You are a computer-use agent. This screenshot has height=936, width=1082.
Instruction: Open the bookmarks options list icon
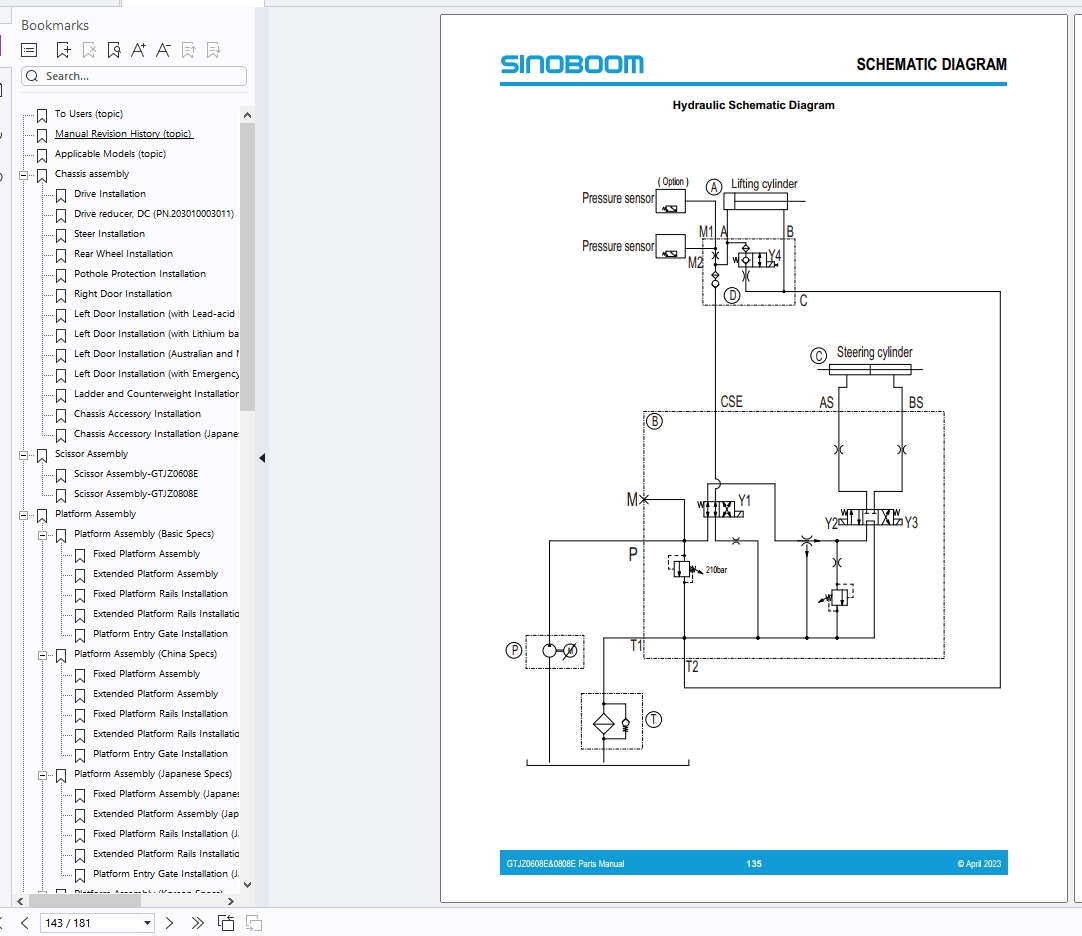click(28, 49)
